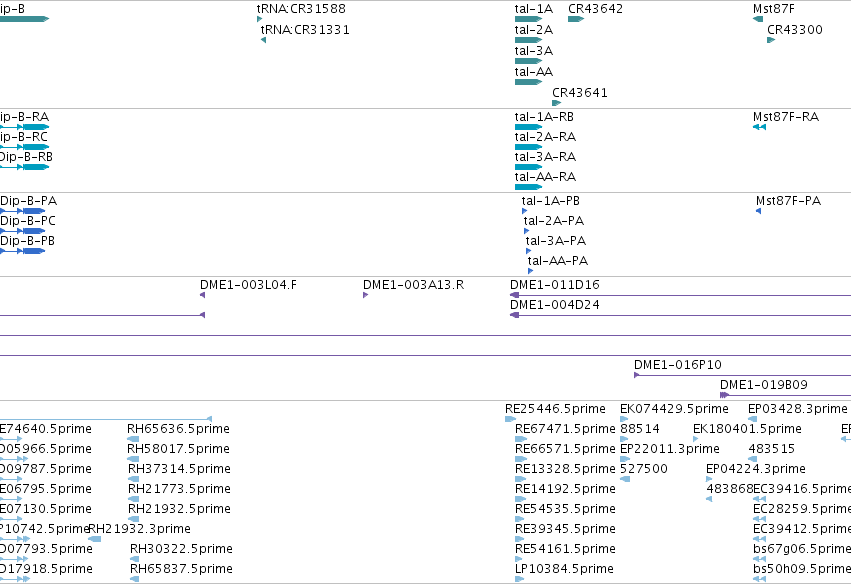This screenshot has height=584, width=851.
Task: Click EST RE25446.5prime
Action: click(x=555, y=409)
